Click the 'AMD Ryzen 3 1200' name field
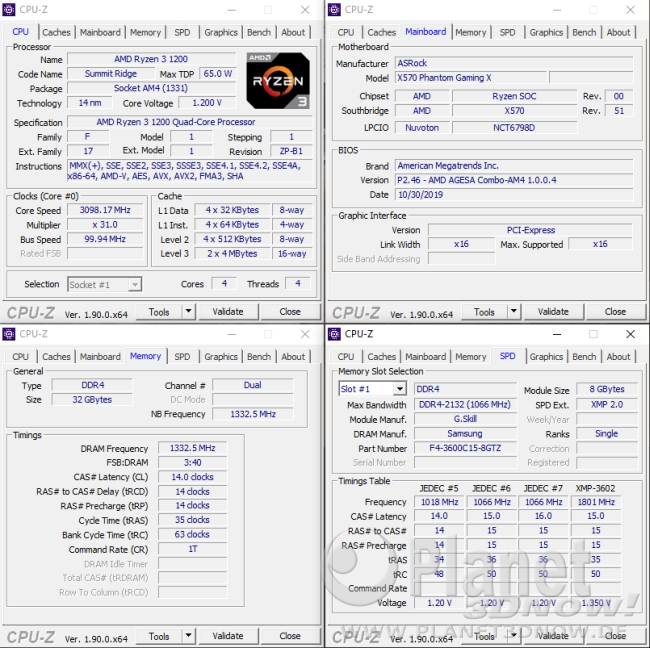 pos(151,59)
